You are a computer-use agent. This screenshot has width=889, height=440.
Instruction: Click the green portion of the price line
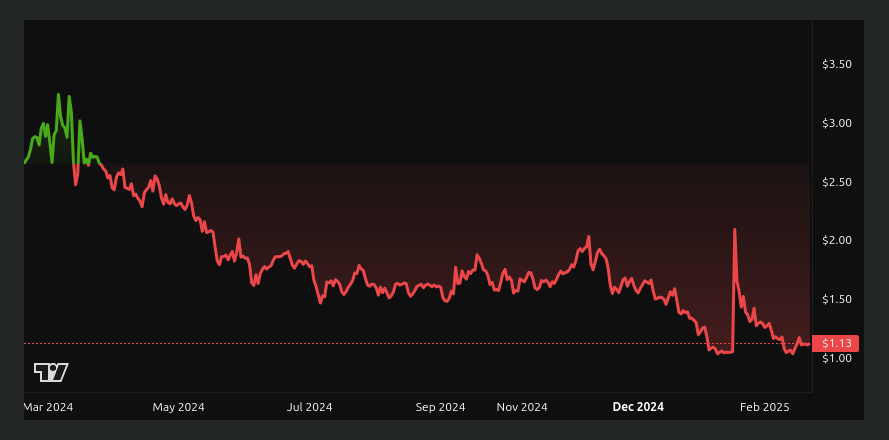58,129
